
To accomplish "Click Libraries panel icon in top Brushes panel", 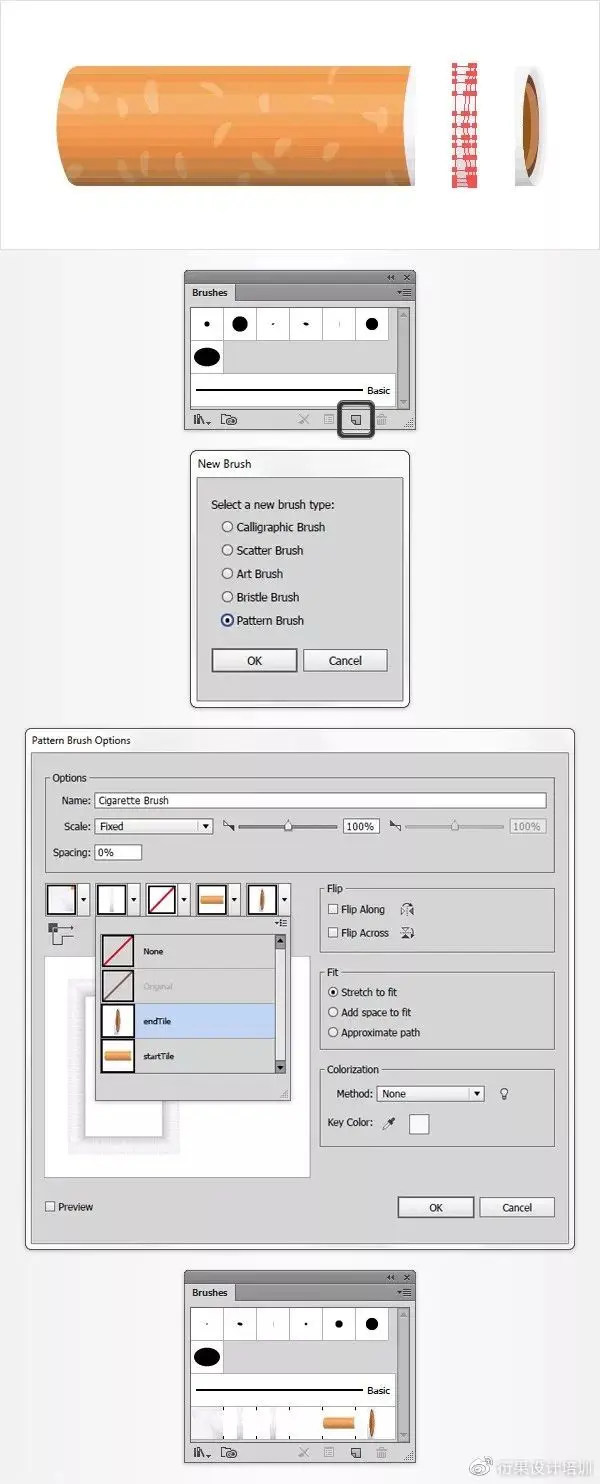I will click(229, 420).
